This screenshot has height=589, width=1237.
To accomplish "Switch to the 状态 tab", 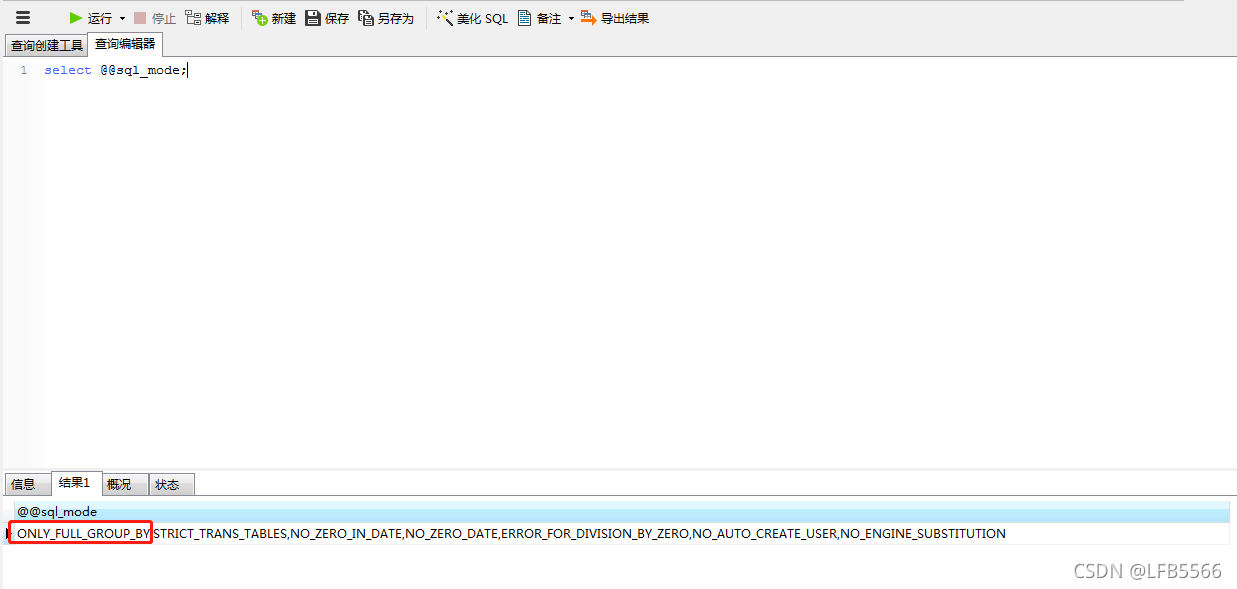I will point(170,484).
